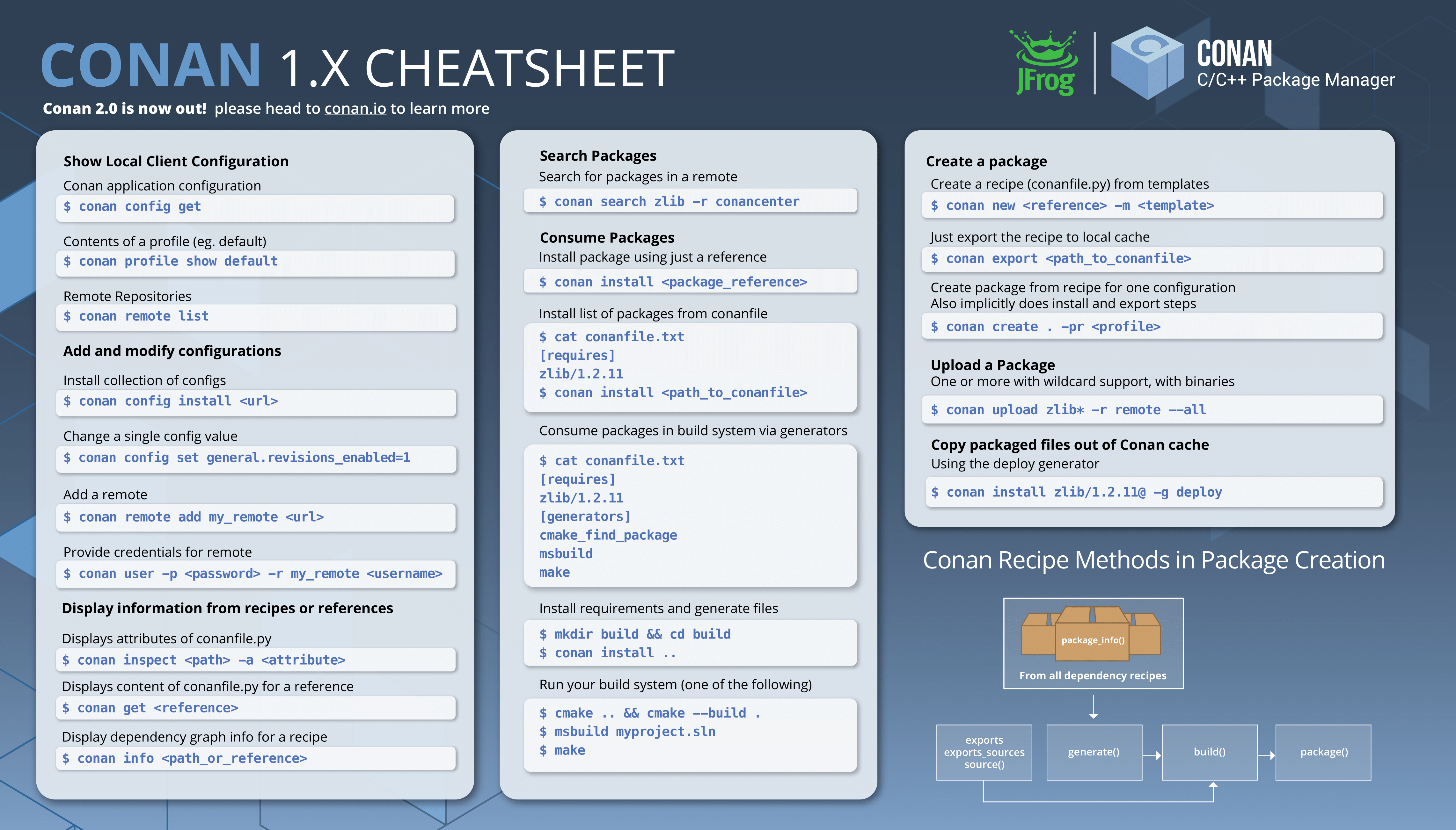Click the 'Create a package' heading

986,161
